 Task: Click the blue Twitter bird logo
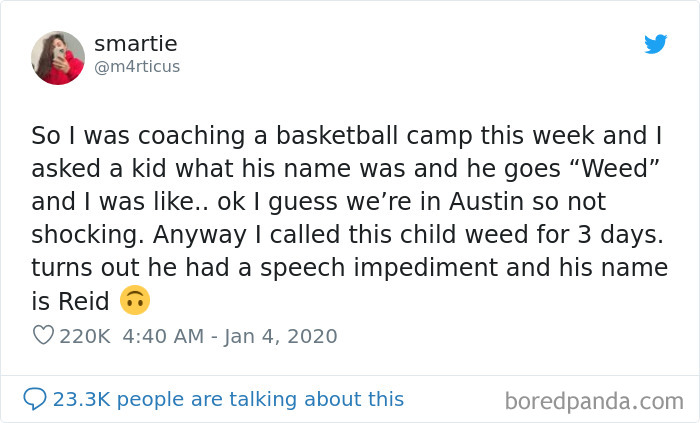click(655, 44)
